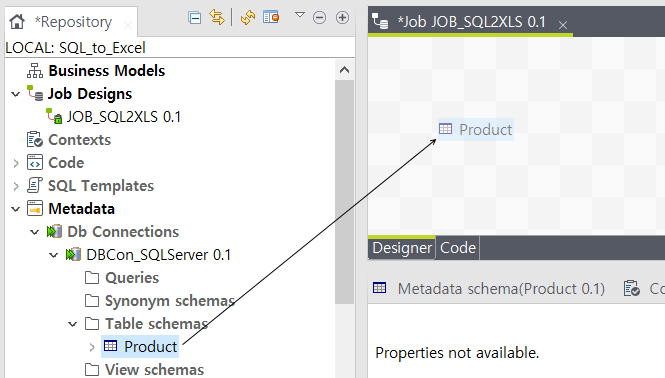Viewport: 665px width, 378px height.
Task: Select the View schemas folder
Action: (154, 370)
